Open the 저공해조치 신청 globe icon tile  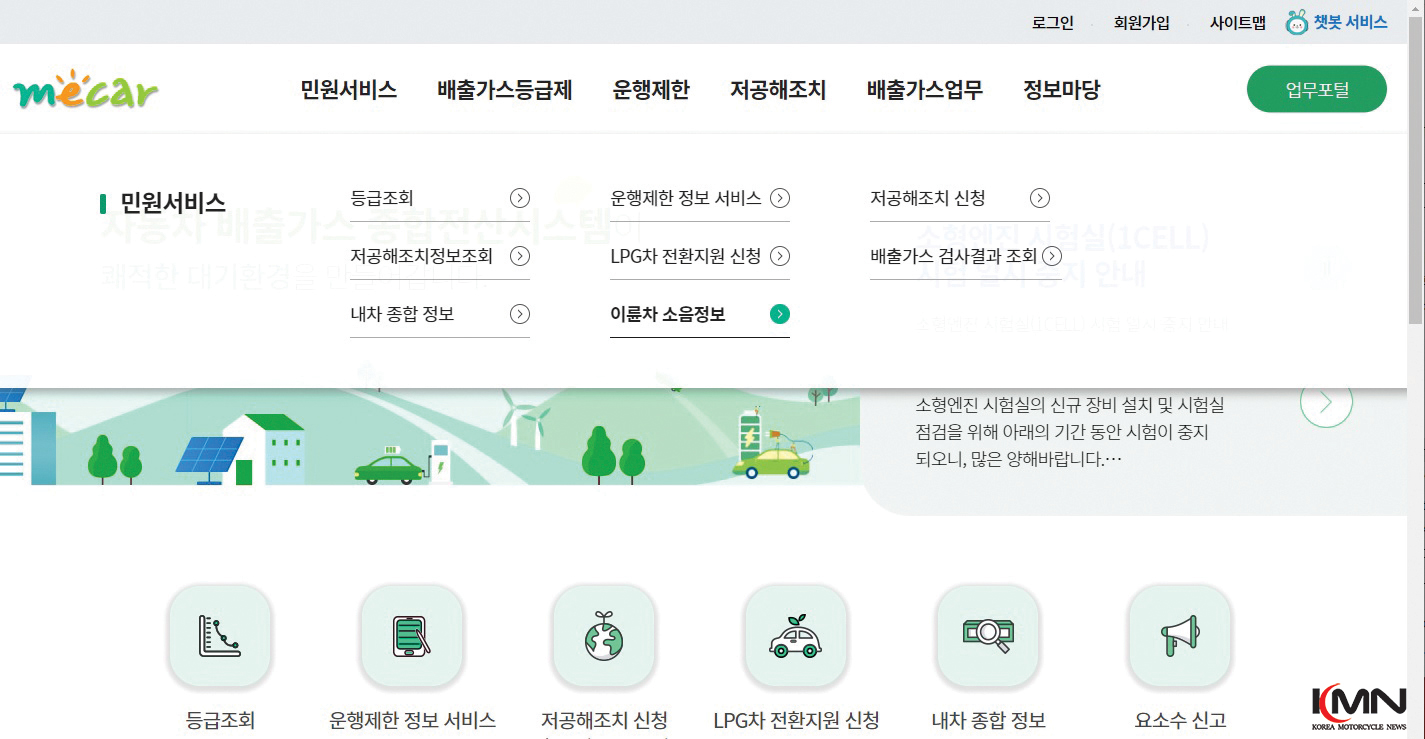click(x=604, y=636)
